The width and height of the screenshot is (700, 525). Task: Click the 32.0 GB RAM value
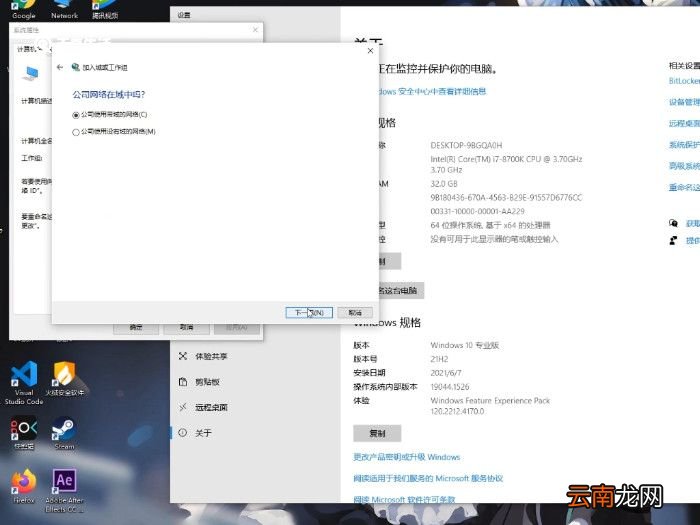444,184
